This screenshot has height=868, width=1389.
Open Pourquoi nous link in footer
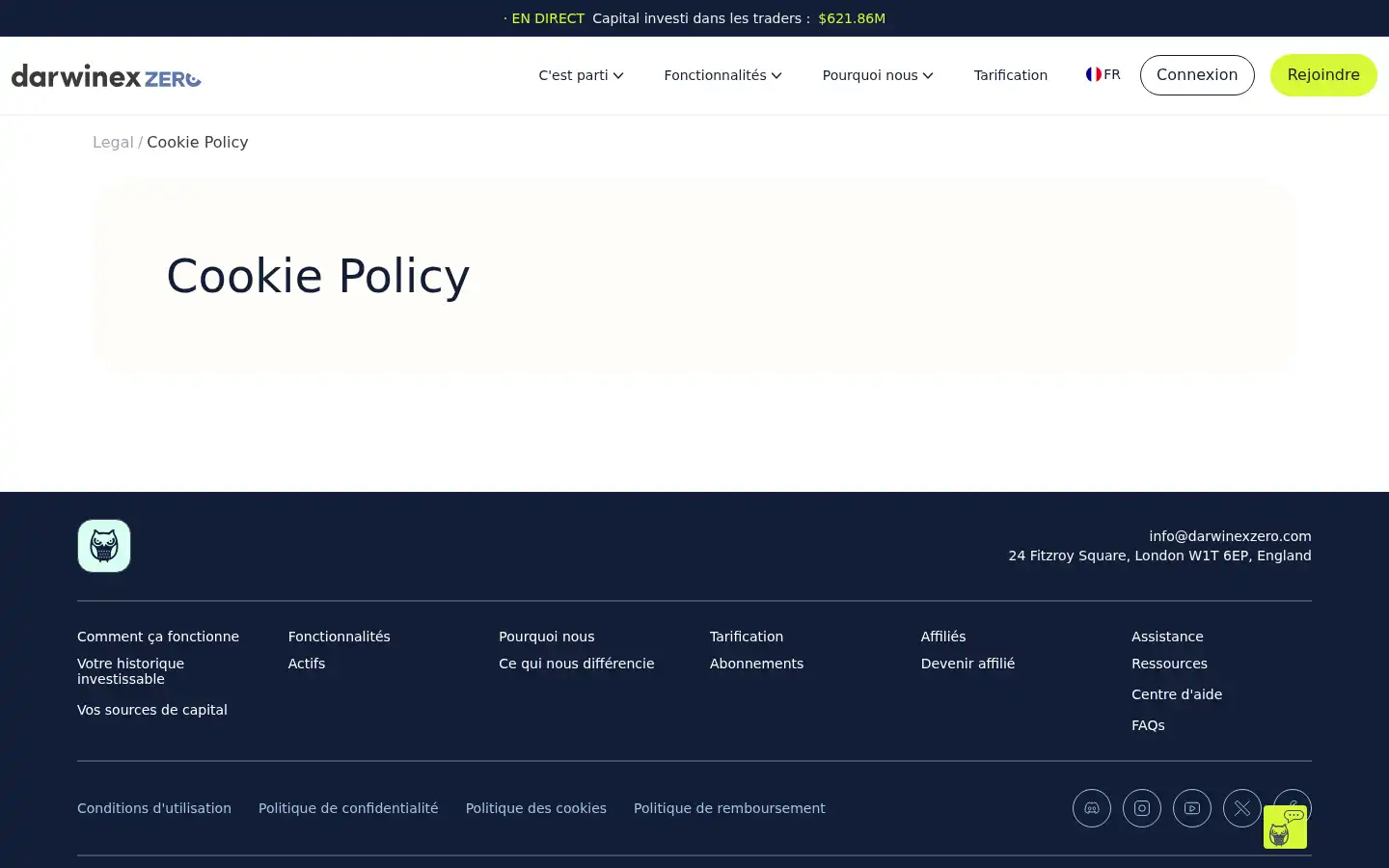pyautogui.click(x=547, y=637)
